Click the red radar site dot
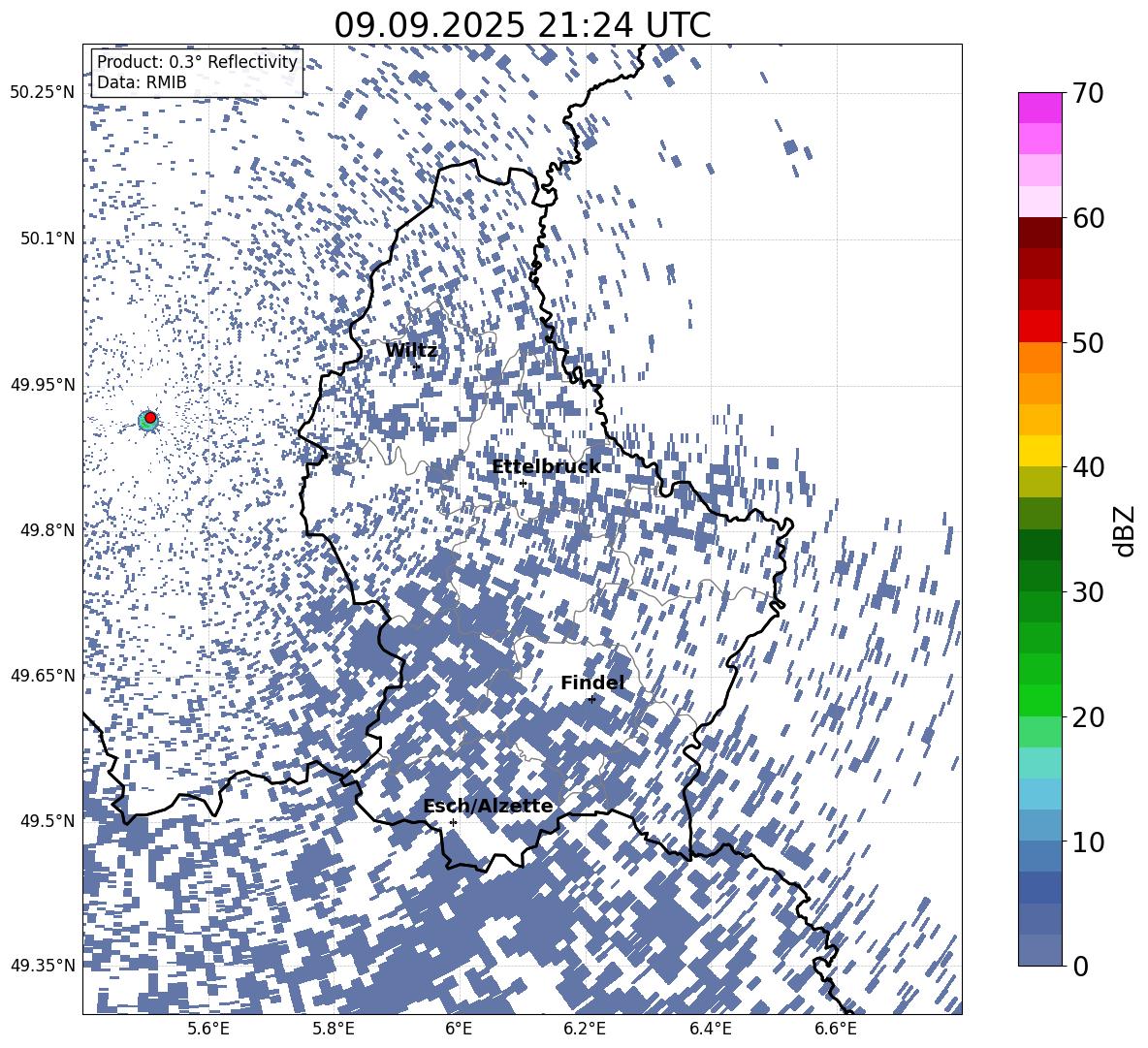 150,417
